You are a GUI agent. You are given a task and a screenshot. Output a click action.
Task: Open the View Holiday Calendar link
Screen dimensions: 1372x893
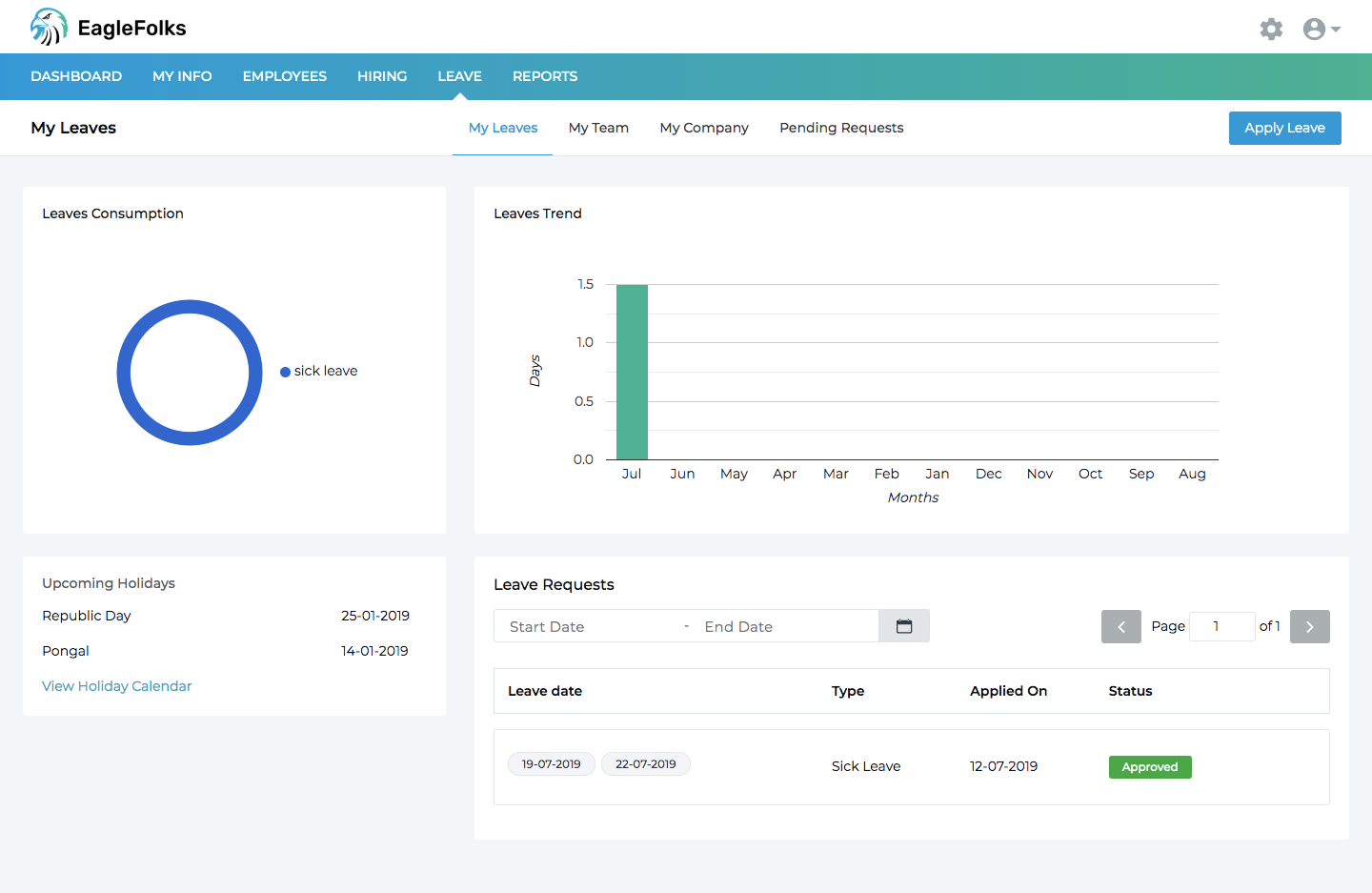coord(117,686)
